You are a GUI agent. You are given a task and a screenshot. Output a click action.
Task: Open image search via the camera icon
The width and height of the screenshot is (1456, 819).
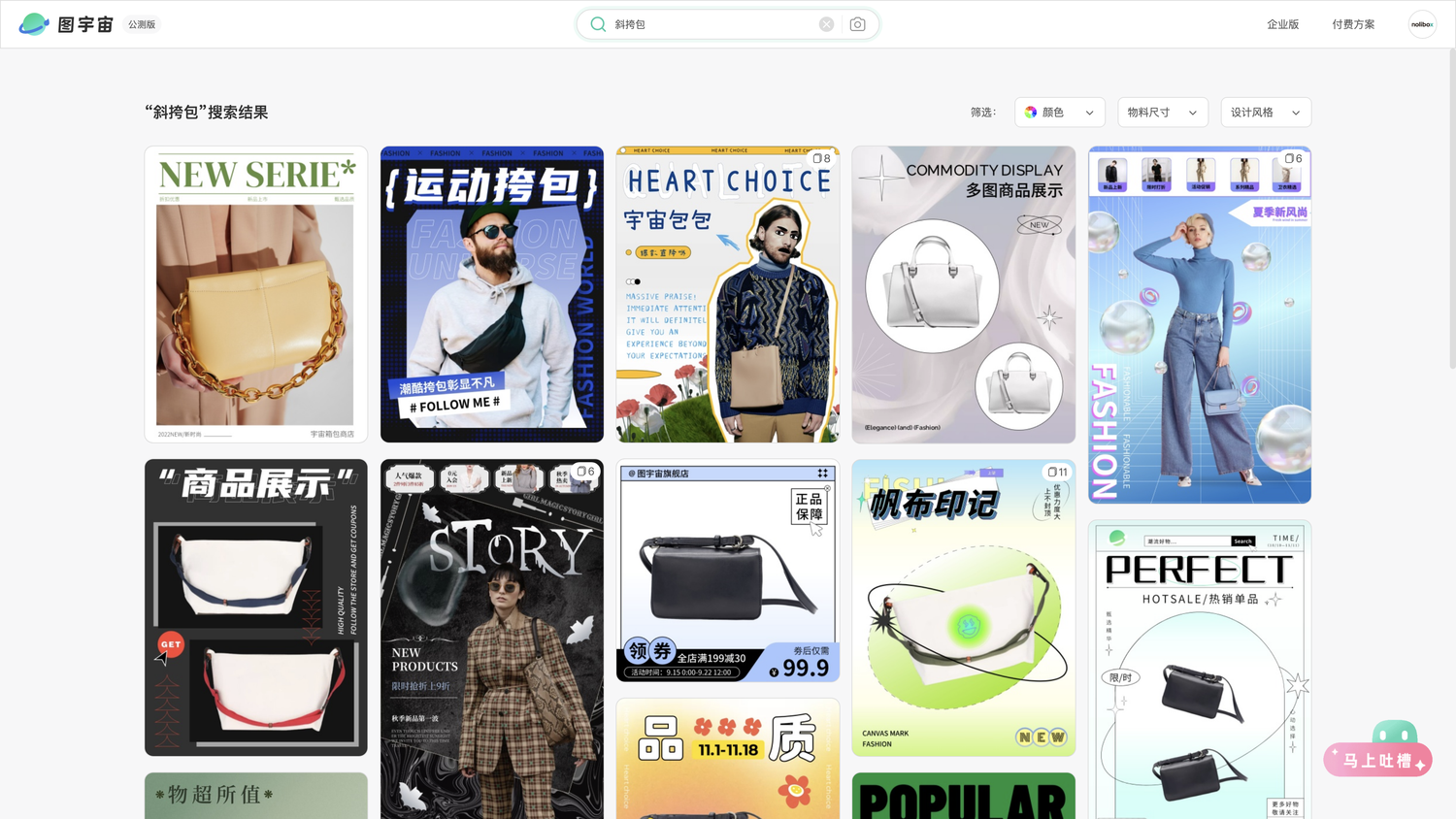click(x=857, y=24)
